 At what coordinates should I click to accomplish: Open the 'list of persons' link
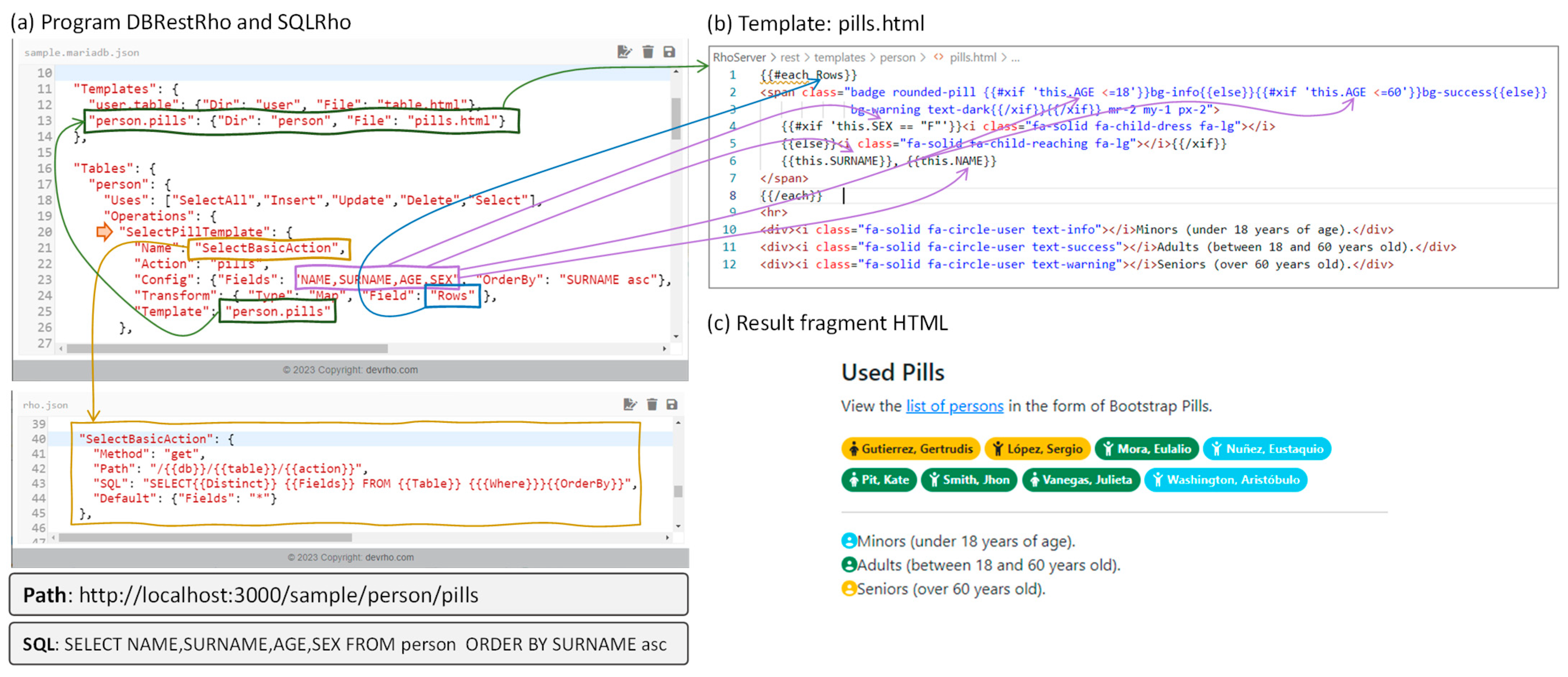coord(955,406)
